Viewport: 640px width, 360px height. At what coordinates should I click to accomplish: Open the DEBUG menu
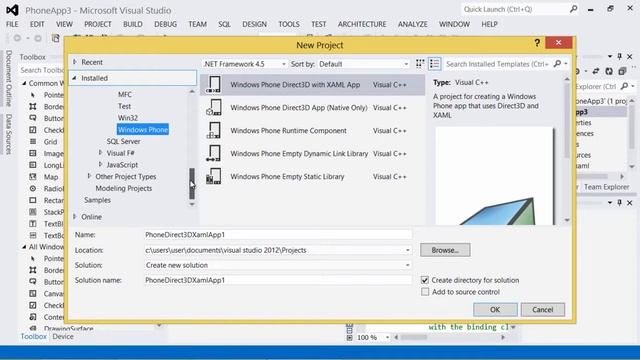[x=165, y=24]
